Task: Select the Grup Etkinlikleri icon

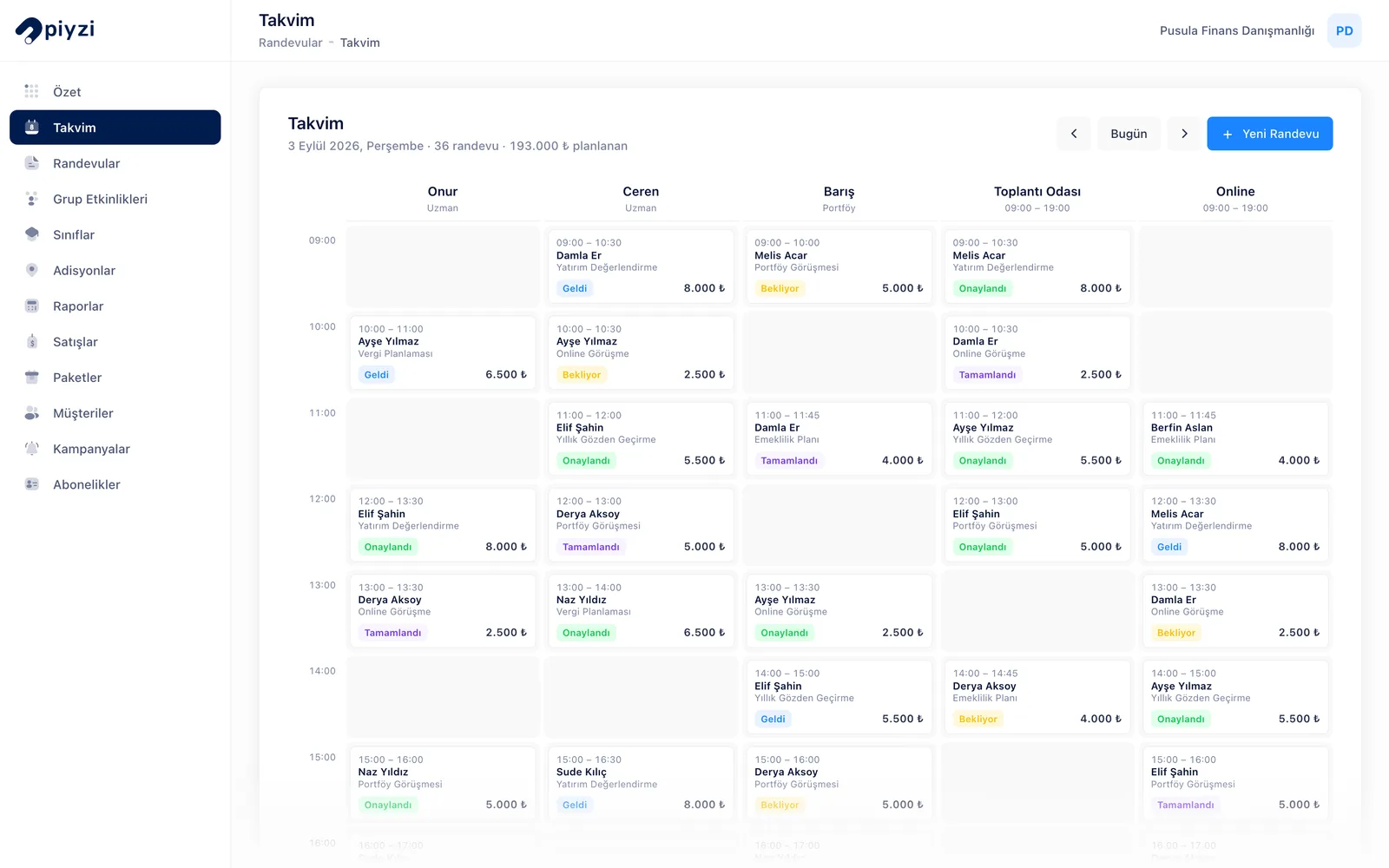Action: coord(32,199)
